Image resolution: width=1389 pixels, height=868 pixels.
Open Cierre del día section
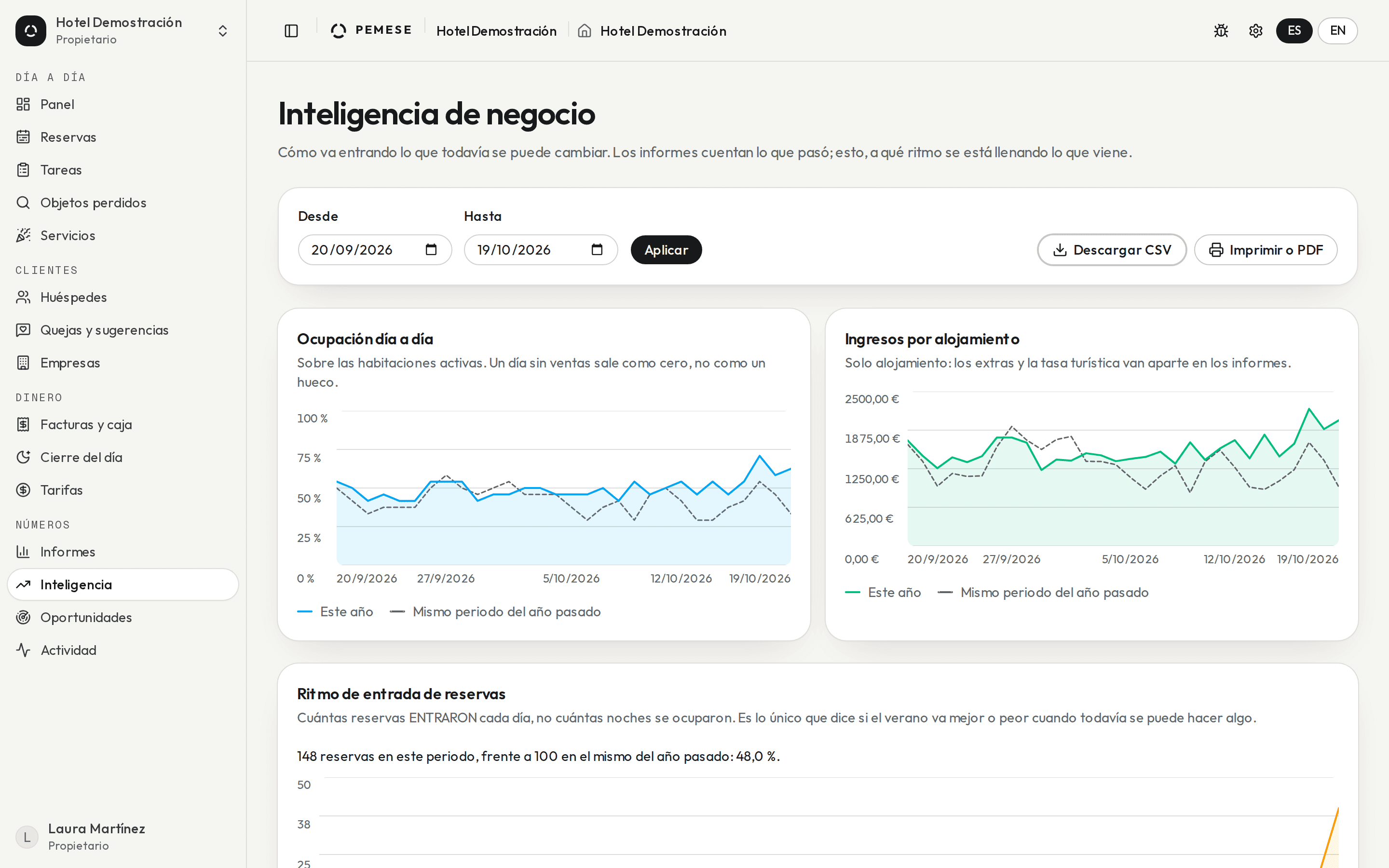point(123,458)
